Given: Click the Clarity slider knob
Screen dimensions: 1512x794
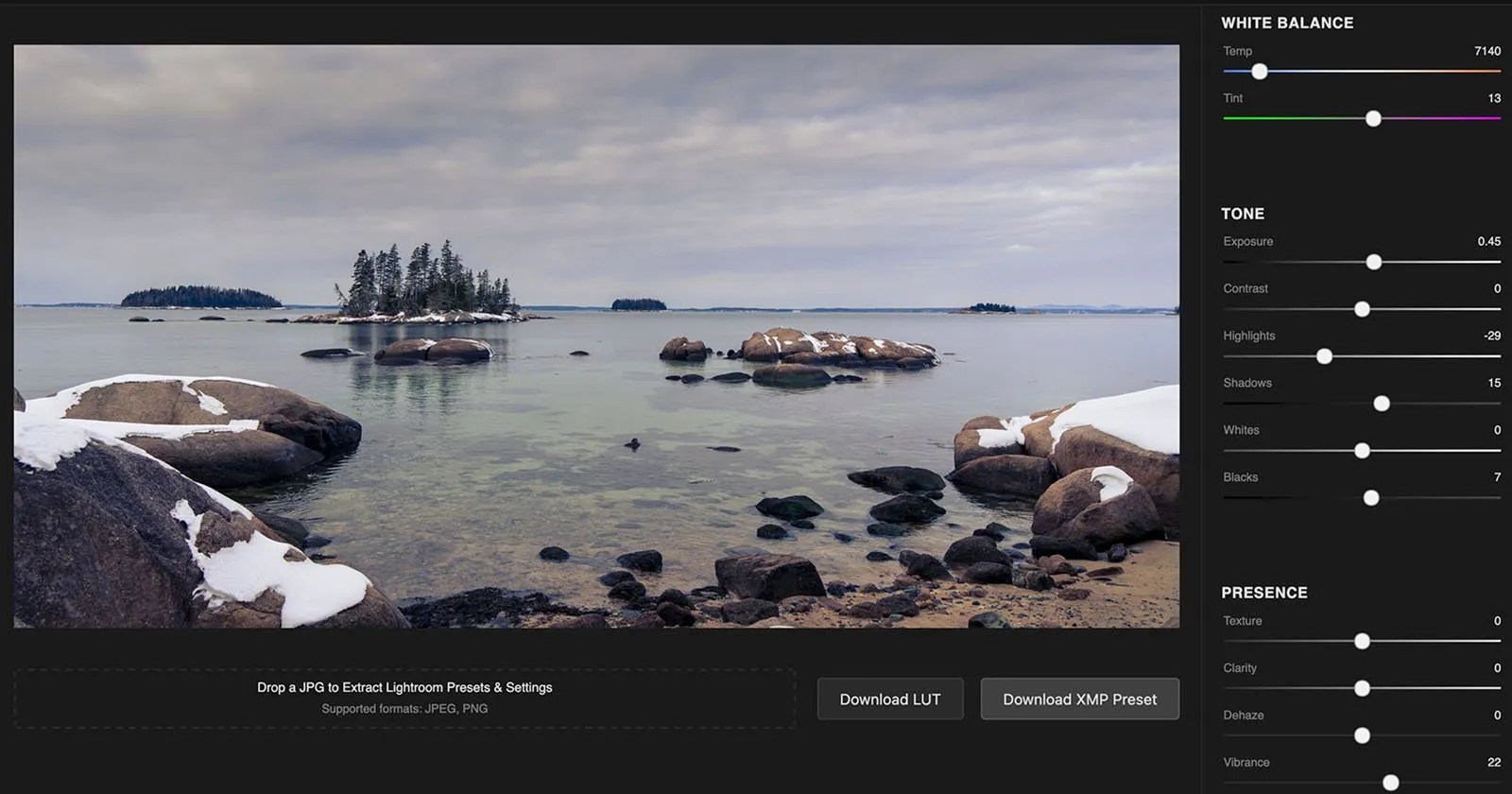Looking at the screenshot, I should (1362, 688).
